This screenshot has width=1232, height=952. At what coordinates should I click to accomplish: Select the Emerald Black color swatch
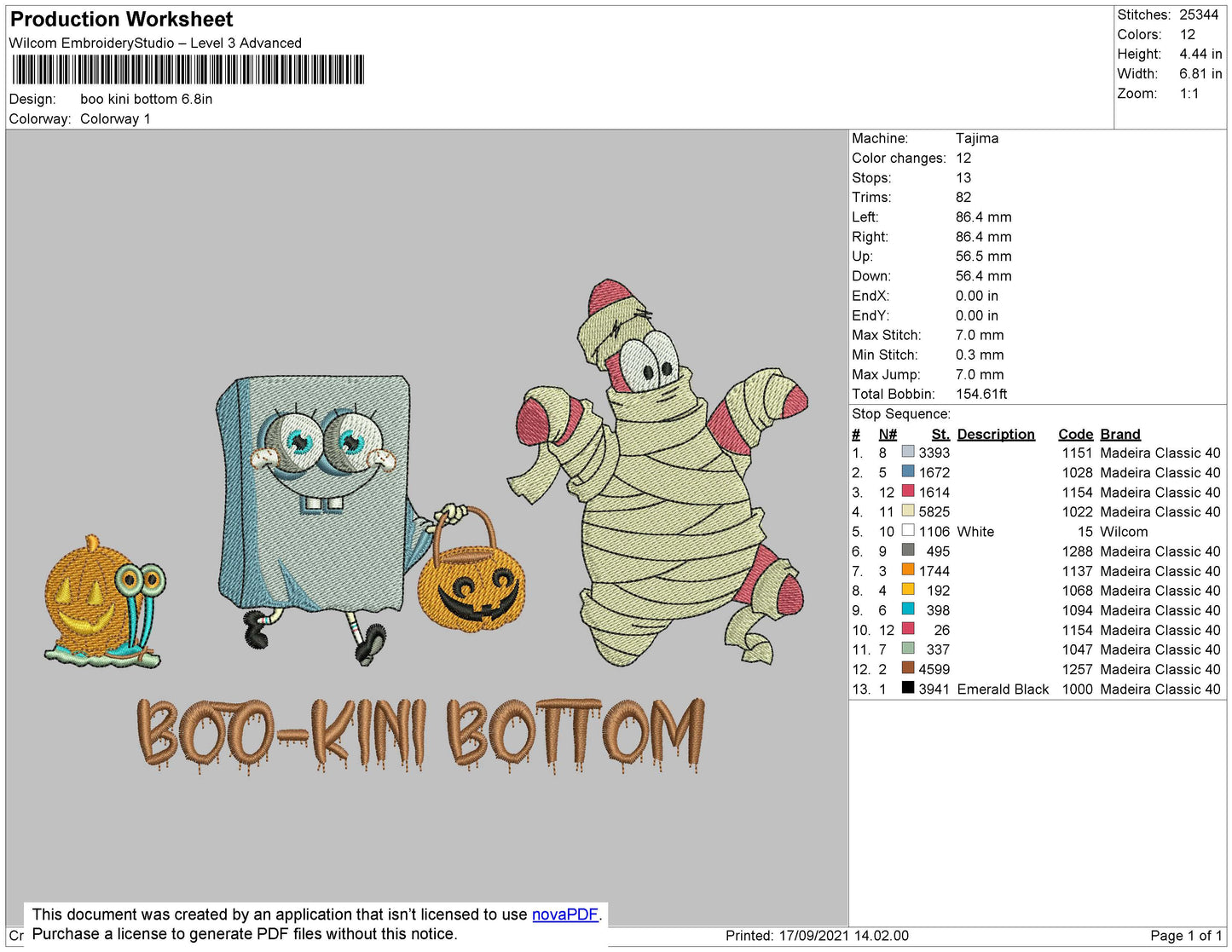click(908, 689)
